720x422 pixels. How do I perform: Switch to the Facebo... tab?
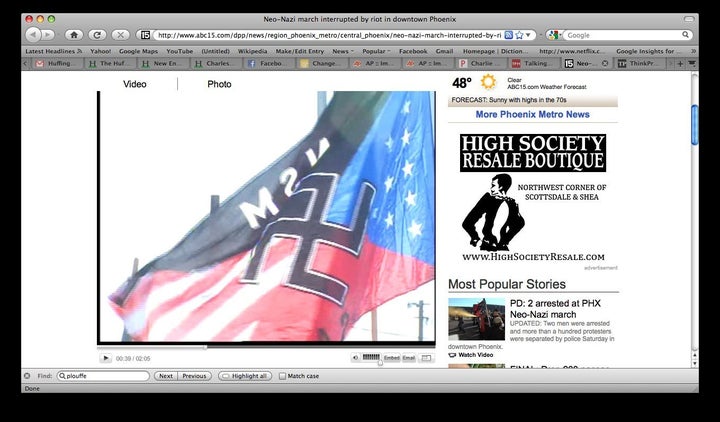tap(270, 64)
